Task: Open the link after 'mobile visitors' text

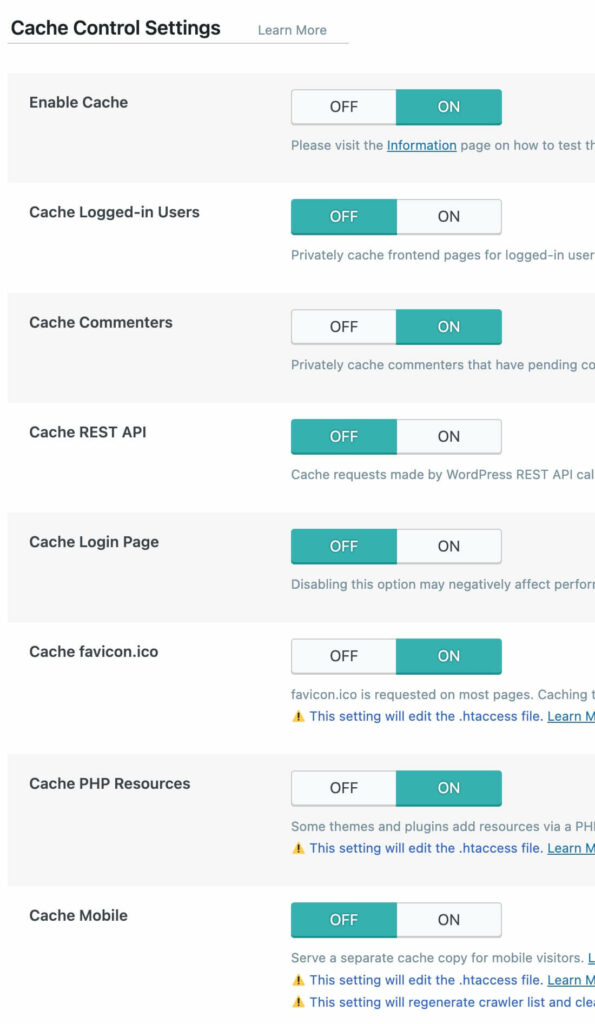Action: pyautogui.click(x=590, y=958)
